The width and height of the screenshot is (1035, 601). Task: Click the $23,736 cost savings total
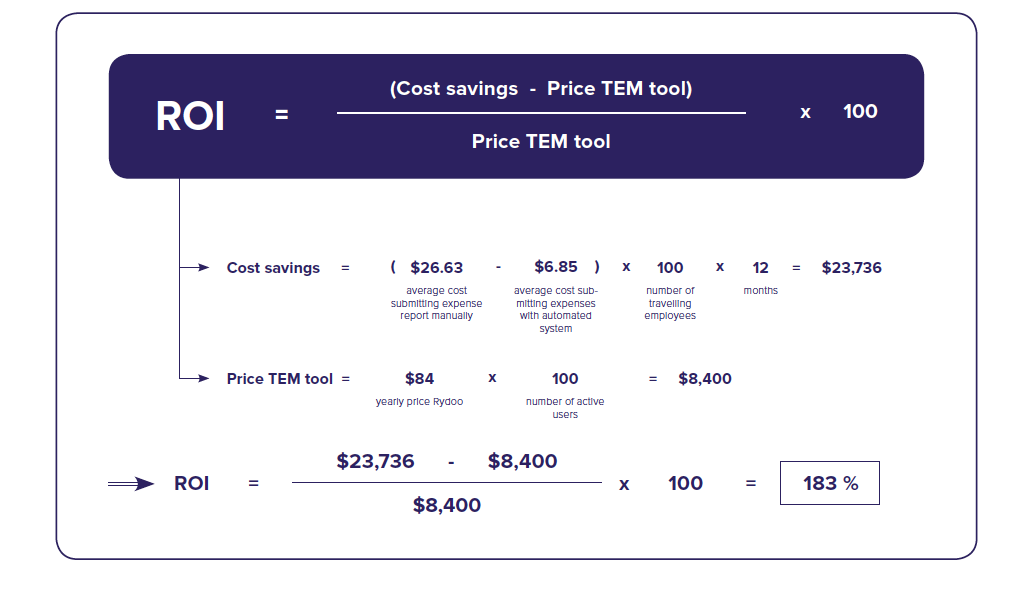click(x=851, y=267)
